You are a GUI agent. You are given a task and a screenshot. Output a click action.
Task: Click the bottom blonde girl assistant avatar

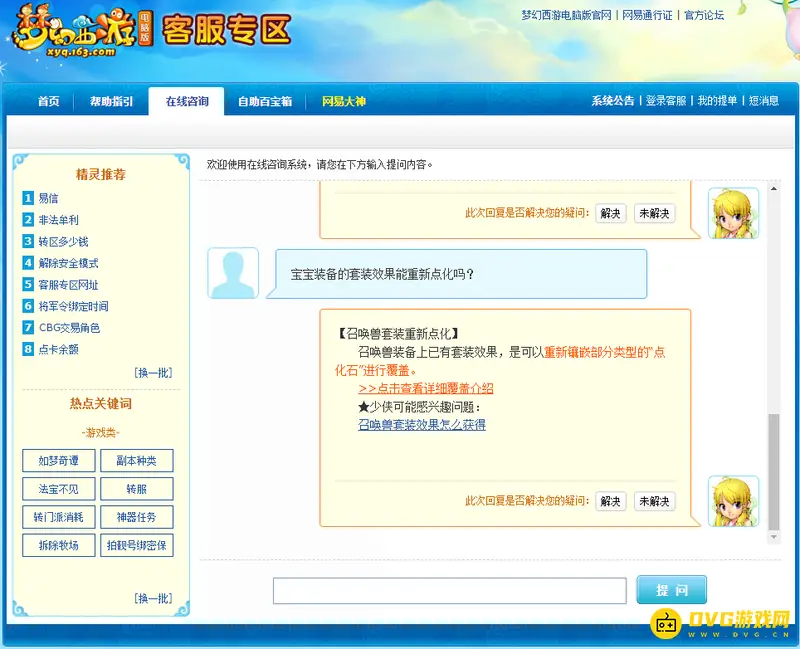click(x=733, y=501)
